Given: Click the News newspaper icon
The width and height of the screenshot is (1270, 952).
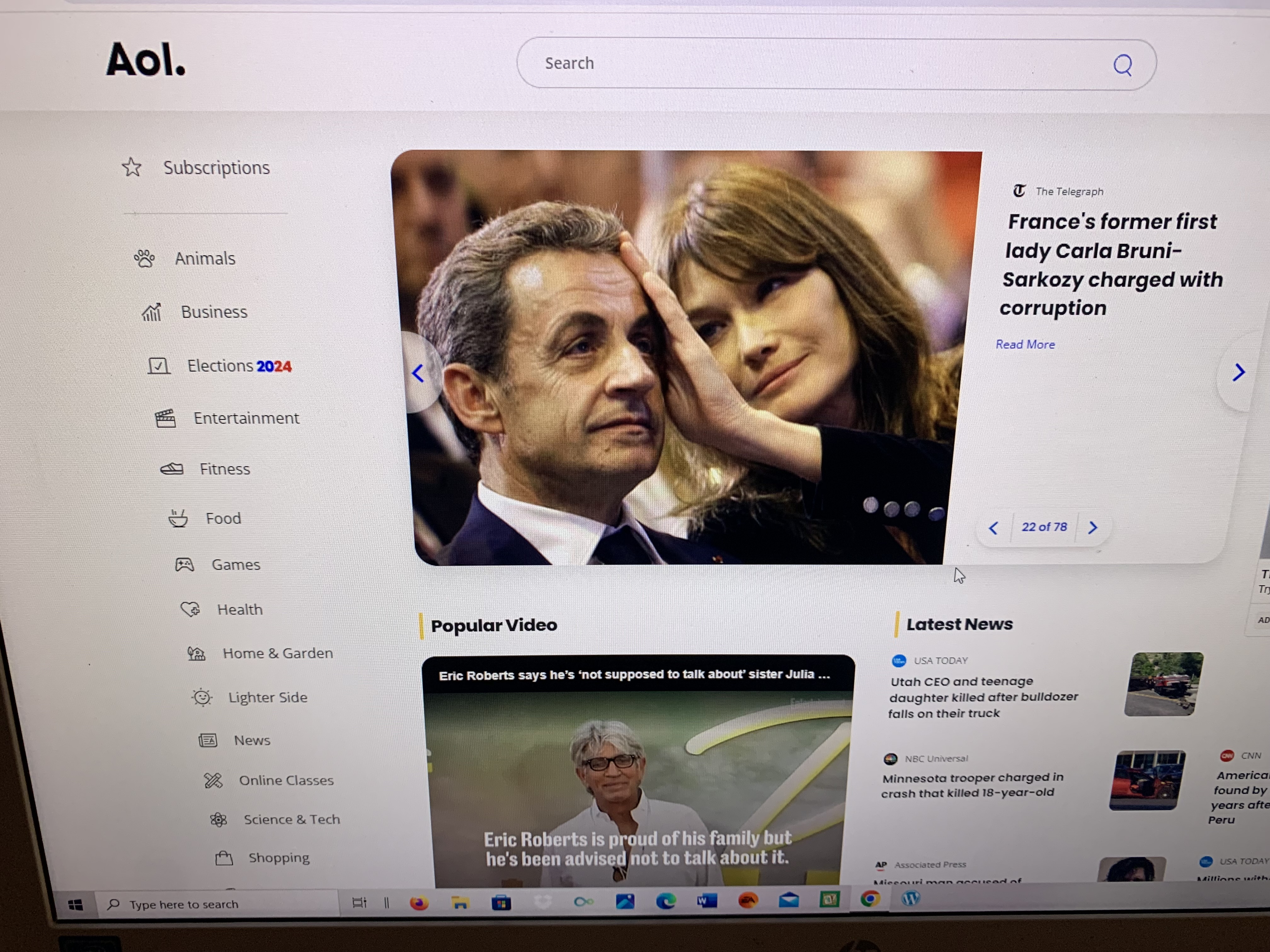Looking at the screenshot, I should (208, 740).
